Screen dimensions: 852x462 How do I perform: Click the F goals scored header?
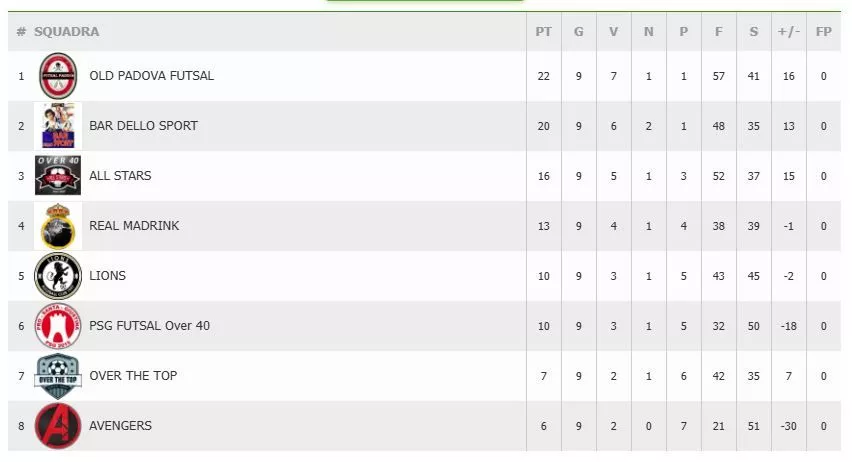tap(718, 32)
